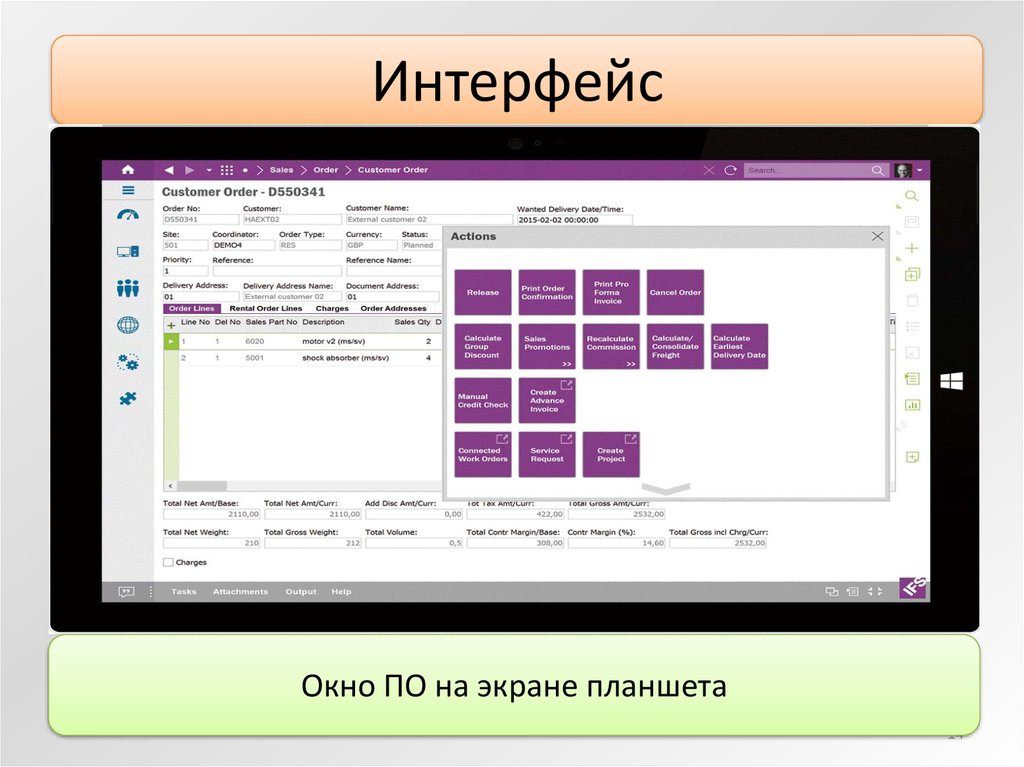
Task: Click the puzzle piece icon in sidebar
Action: 128,399
